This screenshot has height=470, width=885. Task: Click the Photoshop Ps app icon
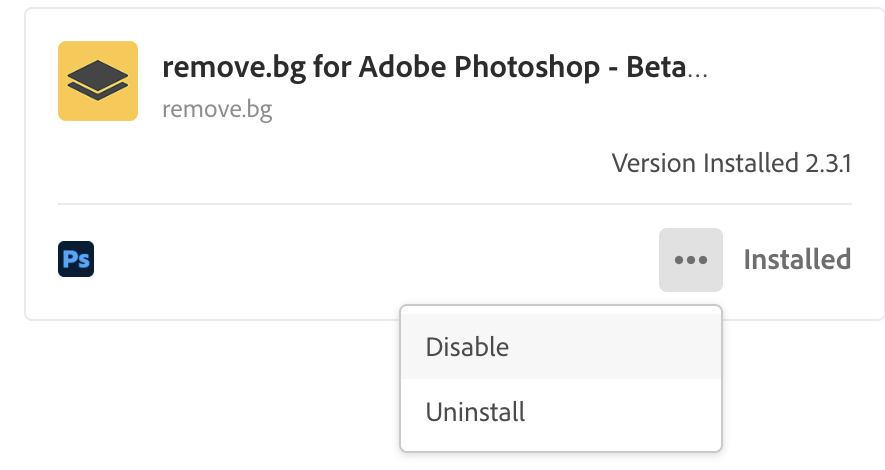coord(76,260)
